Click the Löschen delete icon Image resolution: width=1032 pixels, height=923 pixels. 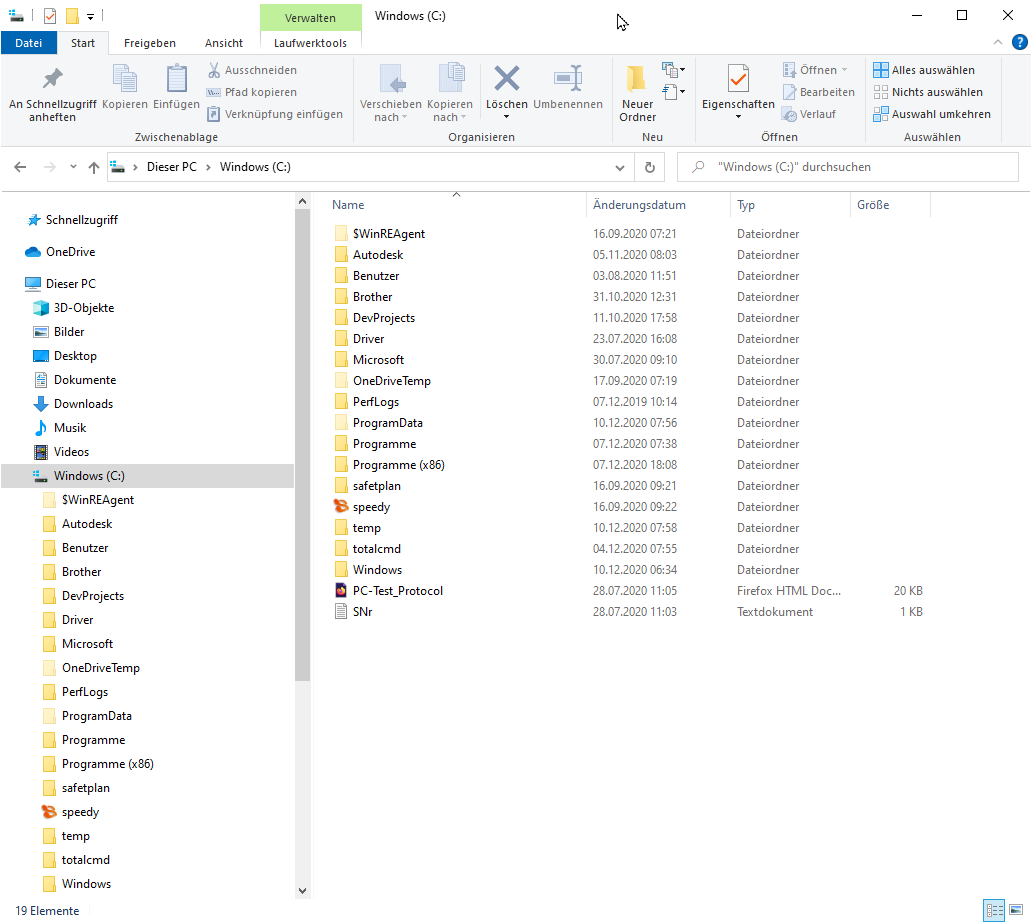(507, 80)
